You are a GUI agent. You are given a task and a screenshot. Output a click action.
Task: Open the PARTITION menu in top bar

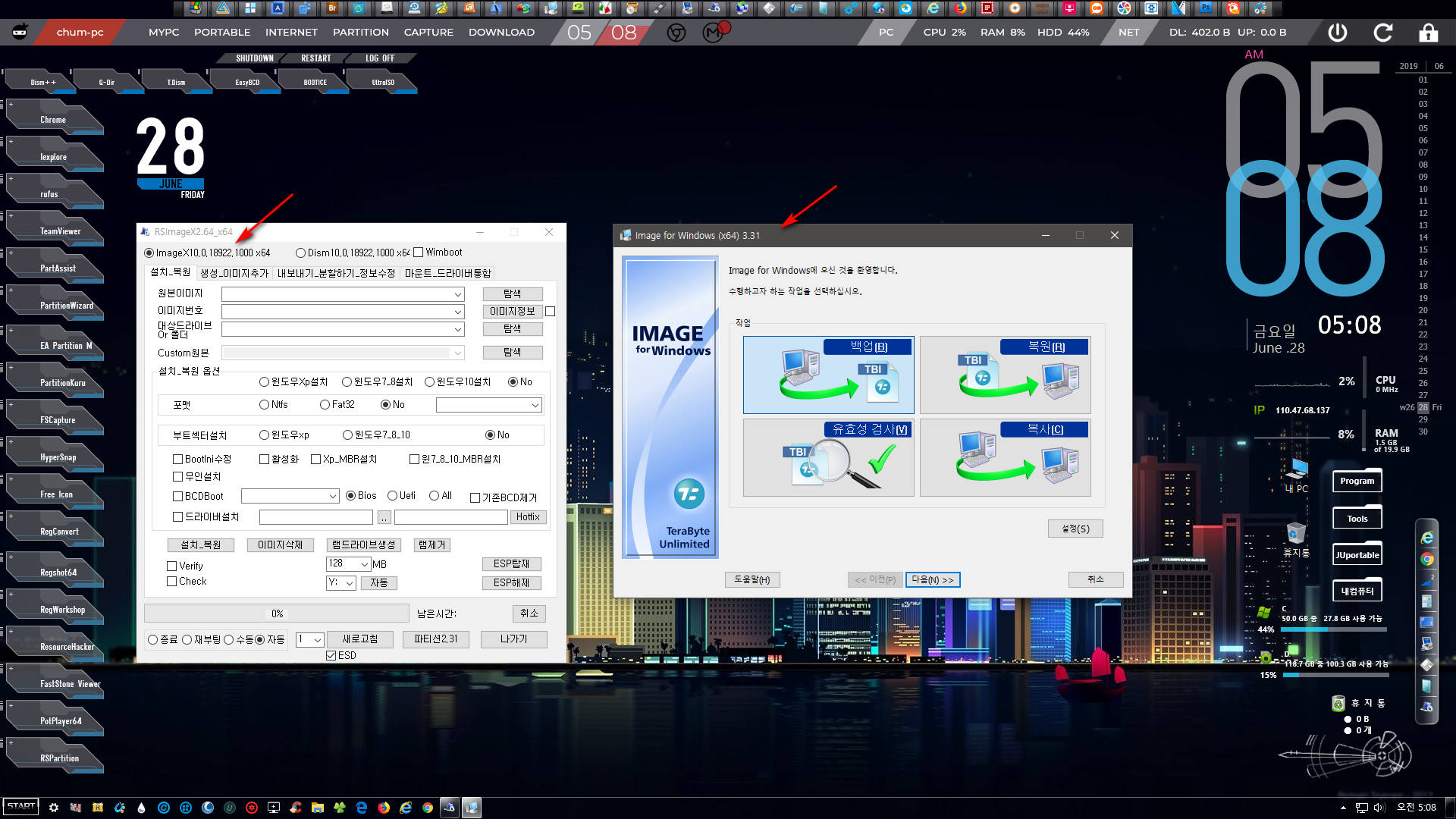361,33
